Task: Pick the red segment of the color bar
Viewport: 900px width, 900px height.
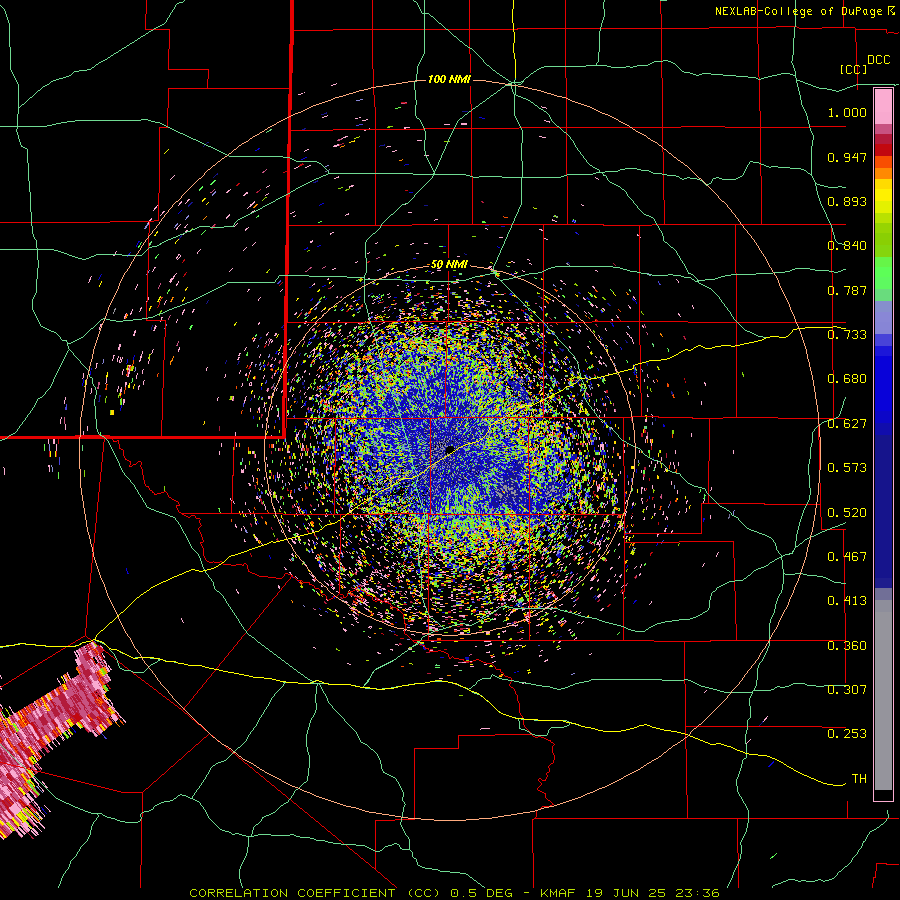Action: (x=883, y=150)
